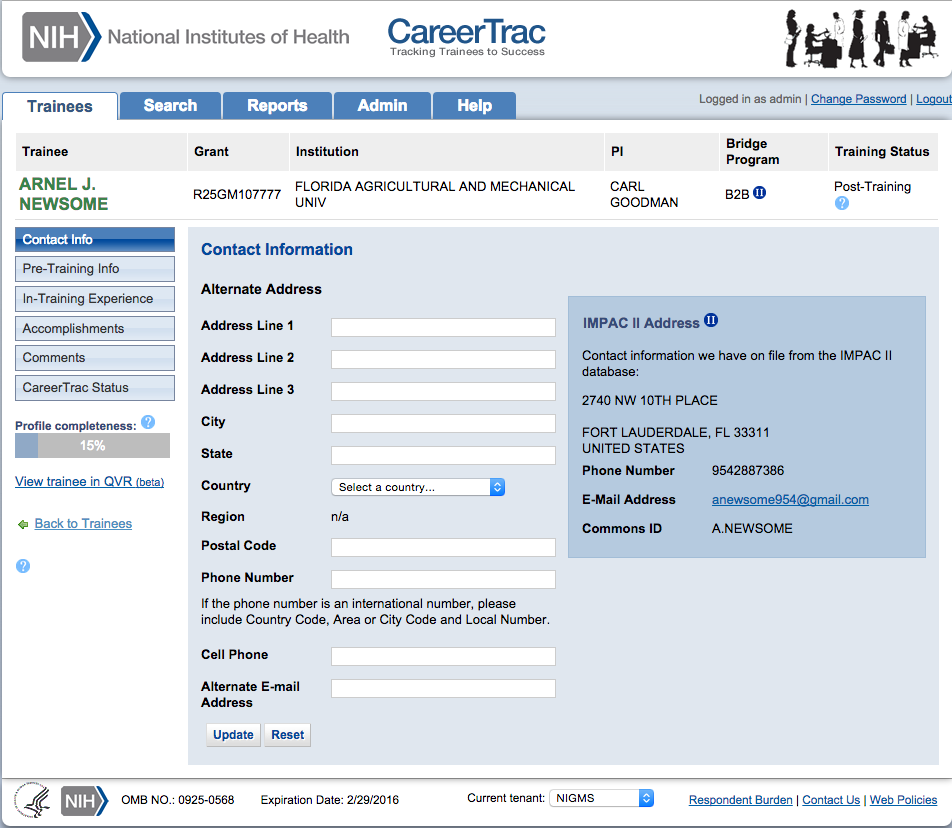
Task: Click the NIH logo in the header
Action: (61, 37)
